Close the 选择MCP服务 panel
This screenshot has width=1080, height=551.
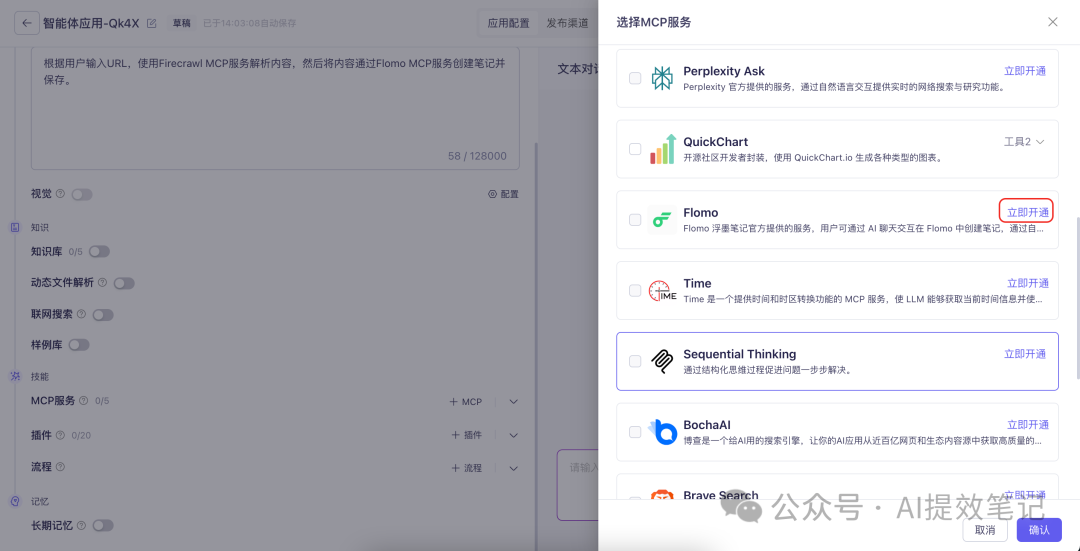[x=1052, y=22]
